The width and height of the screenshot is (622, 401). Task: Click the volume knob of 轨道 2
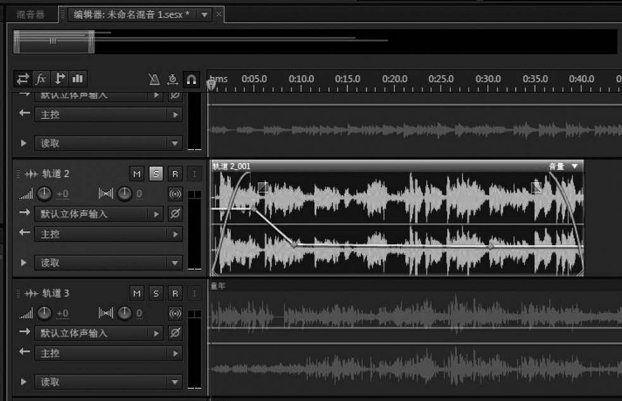pos(44,193)
